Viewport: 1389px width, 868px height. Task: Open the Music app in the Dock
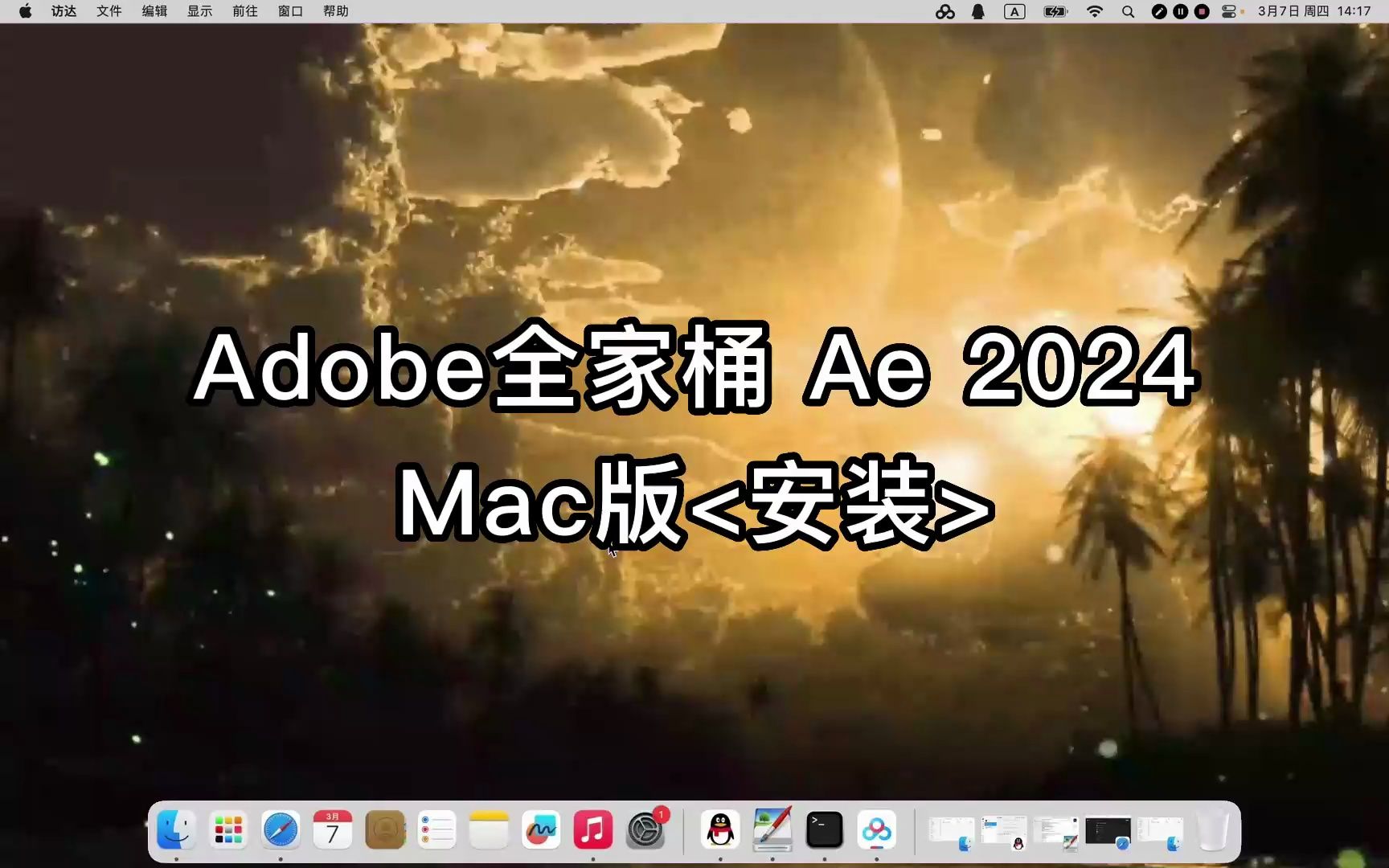coord(593,830)
